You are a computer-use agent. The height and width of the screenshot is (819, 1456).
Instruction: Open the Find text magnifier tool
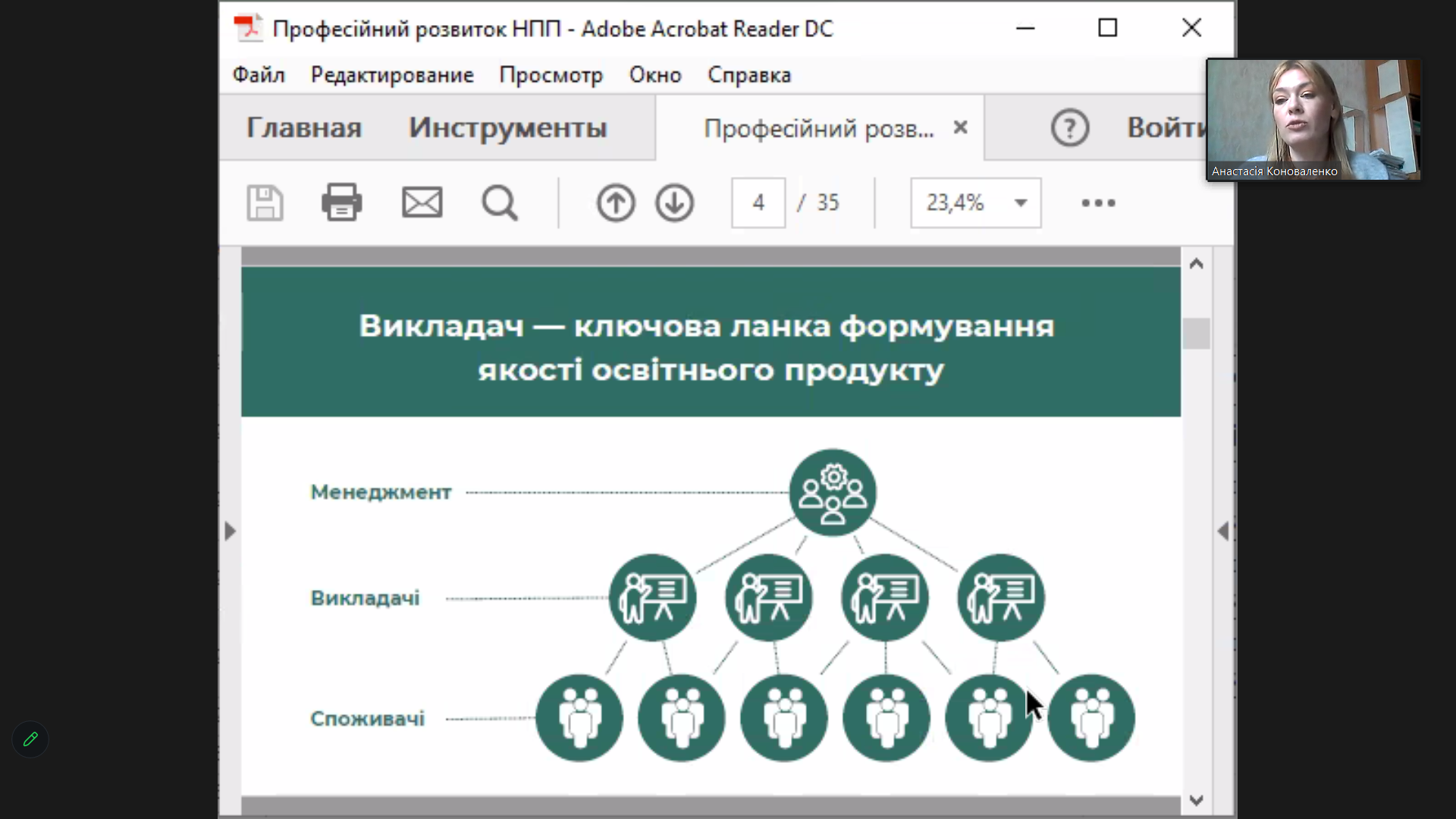(500, 203)
